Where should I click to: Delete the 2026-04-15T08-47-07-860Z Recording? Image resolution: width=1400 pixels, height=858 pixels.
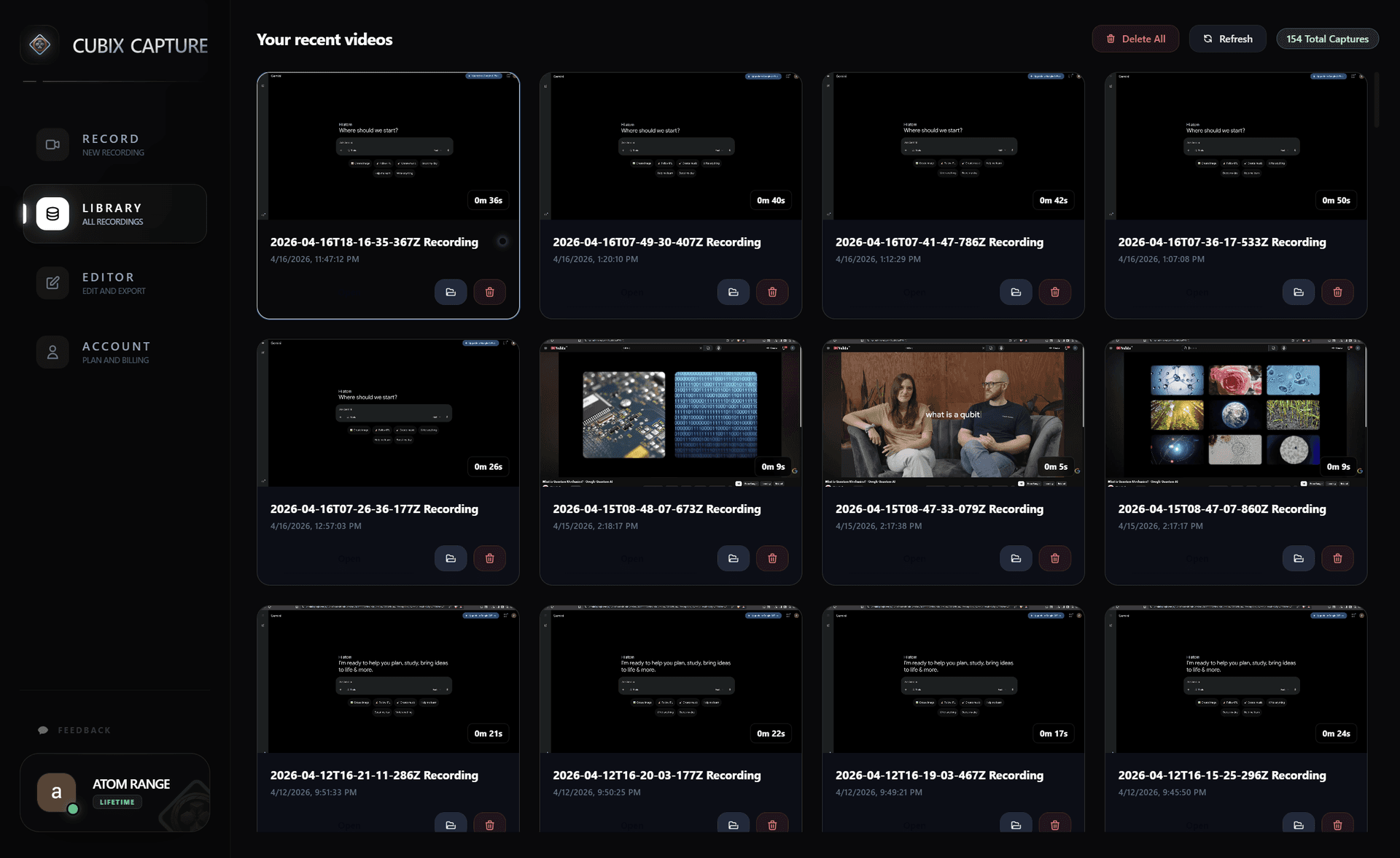pyautogui.click(x=1337, y=558)
